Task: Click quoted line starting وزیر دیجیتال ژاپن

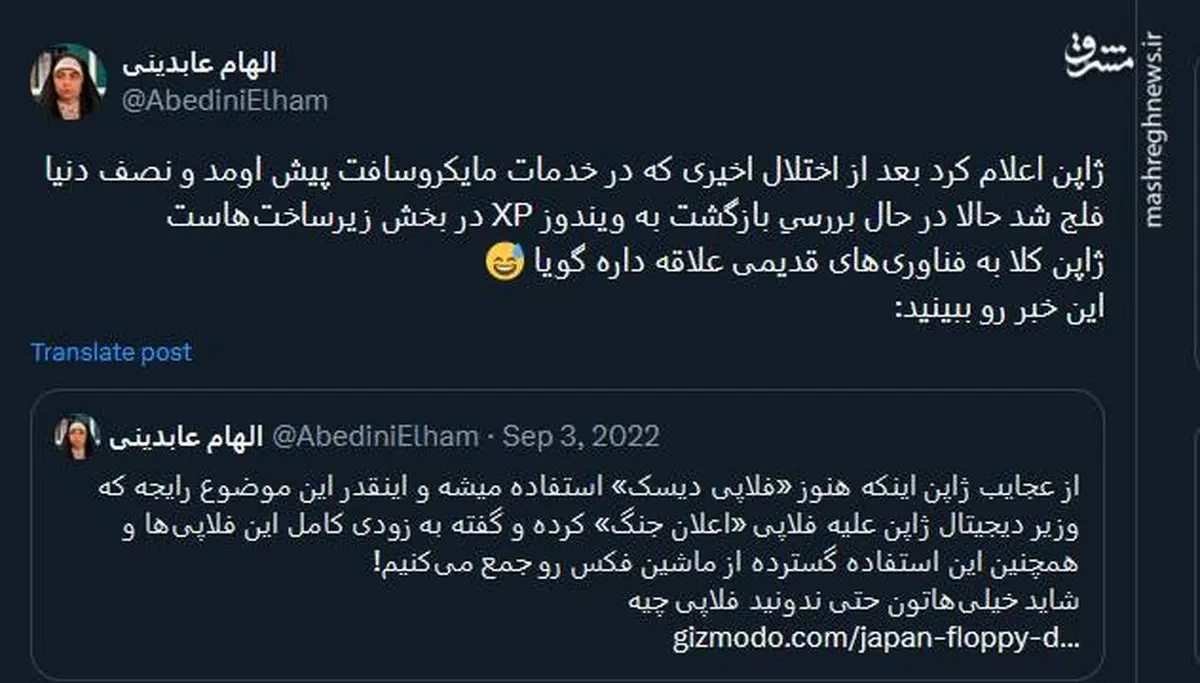Action: 590,526
